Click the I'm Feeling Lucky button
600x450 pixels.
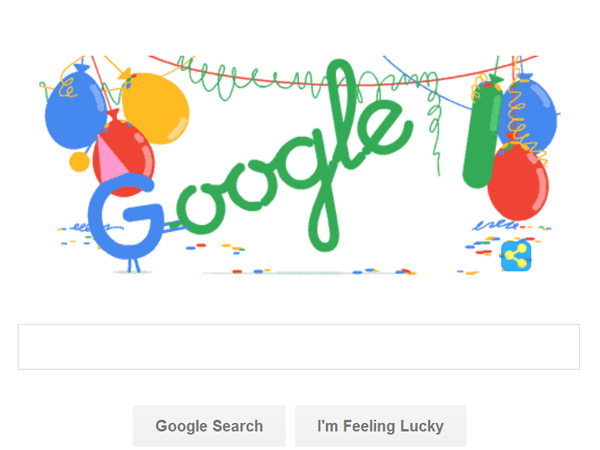(380, 426)
